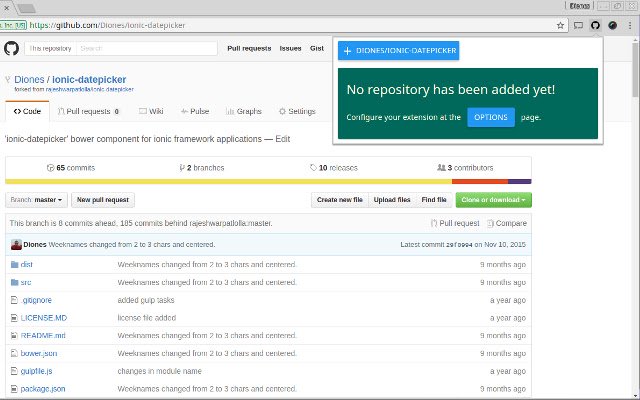Click the OPTIONS button in popup
This screenshot has width=640, height=400.
tap(491, 118)
